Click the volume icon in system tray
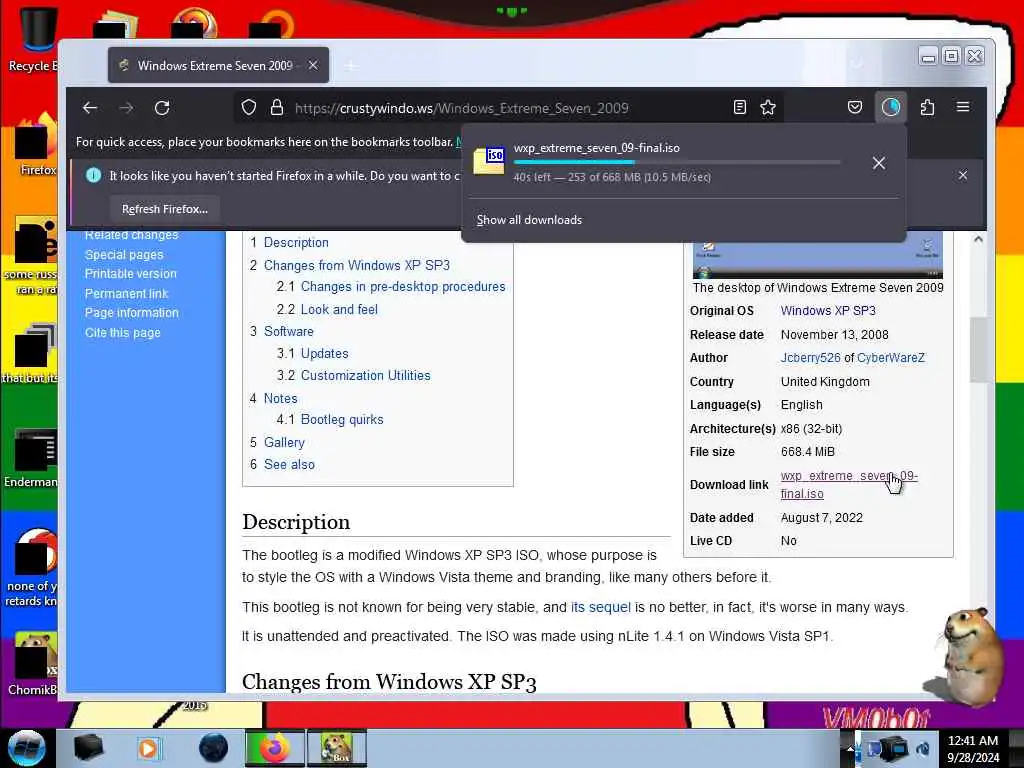 pos(924,749)
